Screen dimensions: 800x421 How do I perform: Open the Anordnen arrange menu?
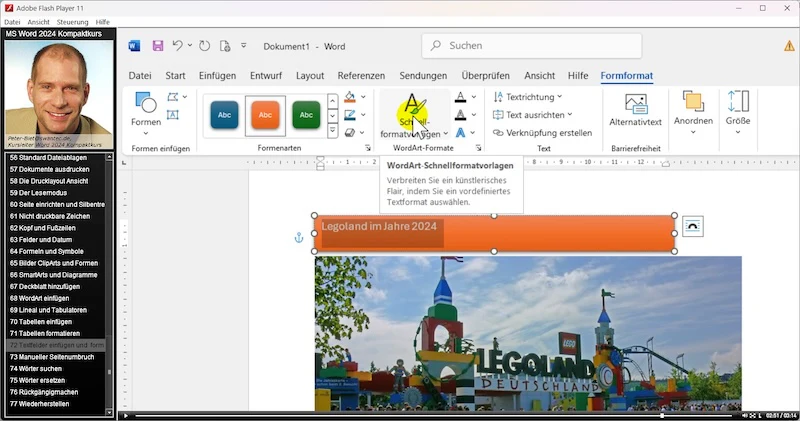tap(693, 113)
